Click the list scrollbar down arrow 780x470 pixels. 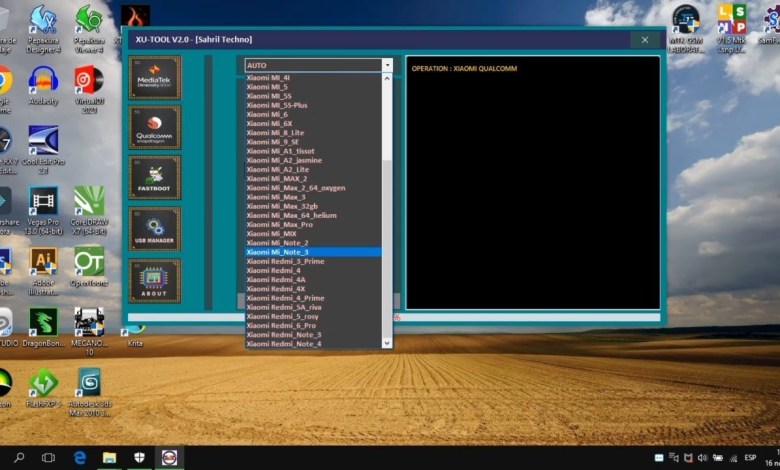[x=387, y=343]
